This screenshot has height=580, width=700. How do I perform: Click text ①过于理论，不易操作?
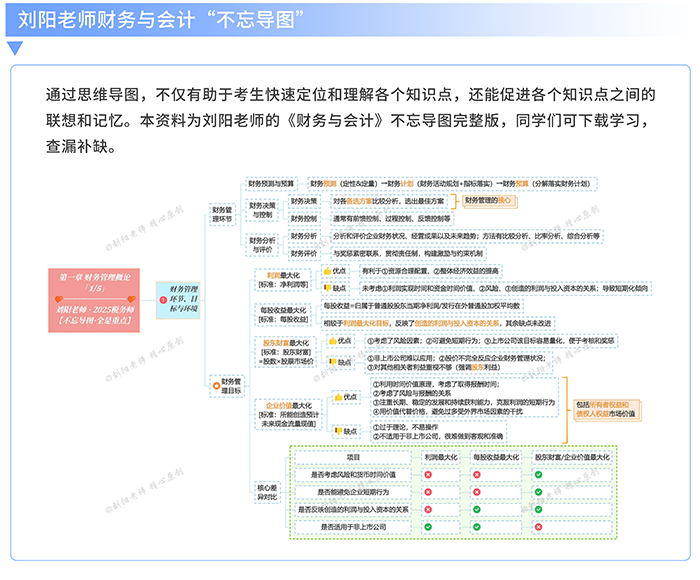[406, 427]
